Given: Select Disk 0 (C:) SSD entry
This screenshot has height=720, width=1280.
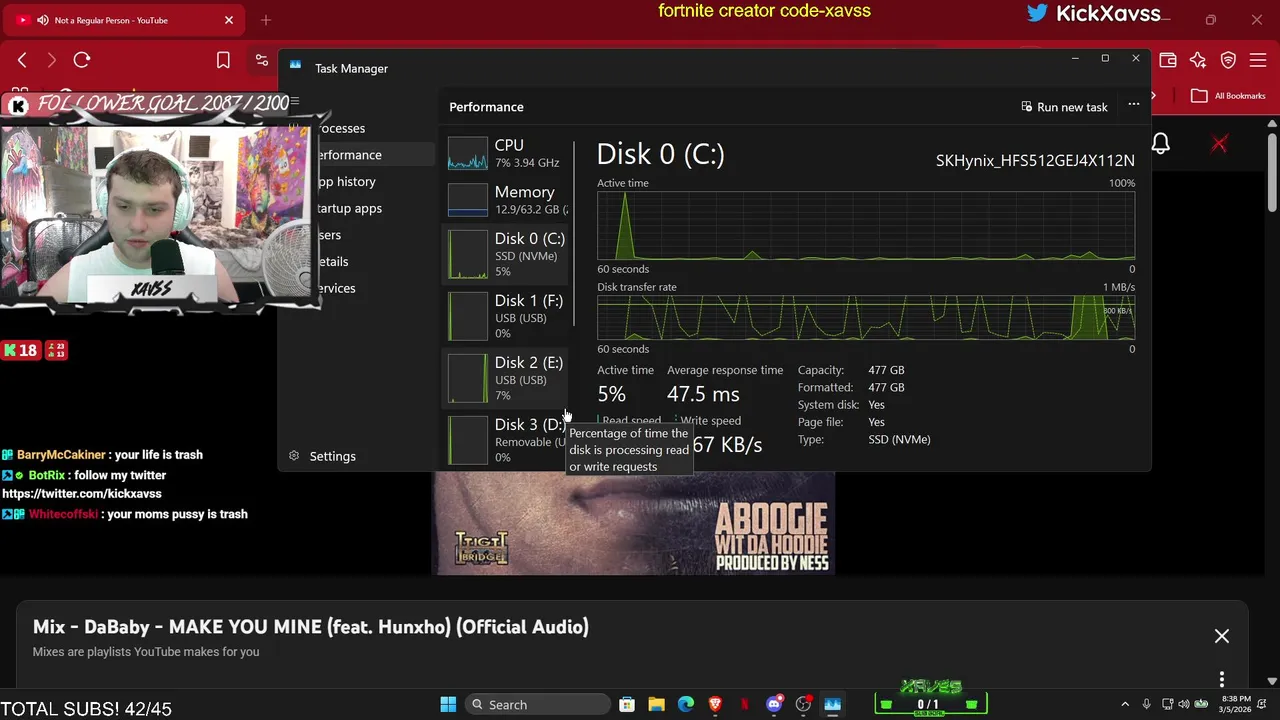Looking at the screenshot, I should click(507, 254).
